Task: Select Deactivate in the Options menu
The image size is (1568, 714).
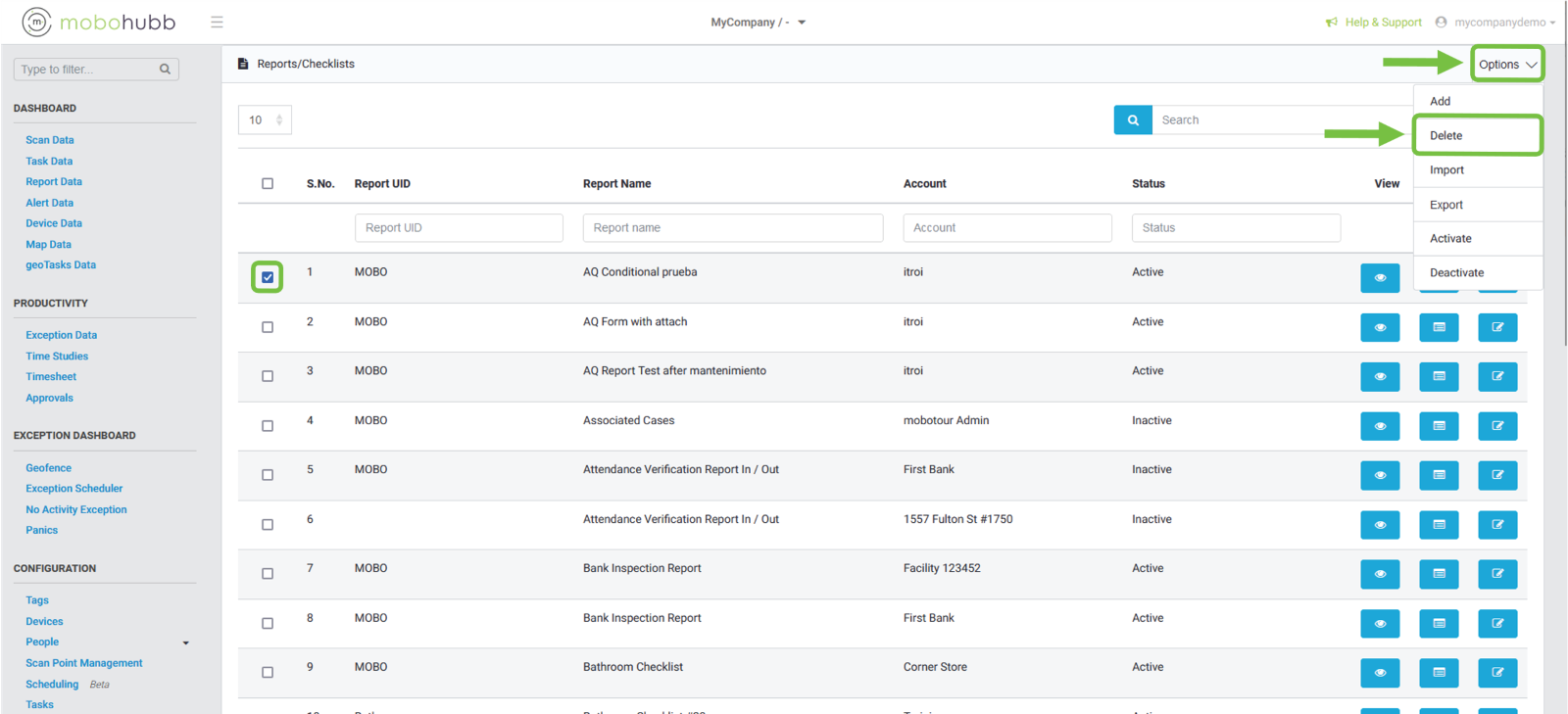Action: click(x=1456, y=272)
